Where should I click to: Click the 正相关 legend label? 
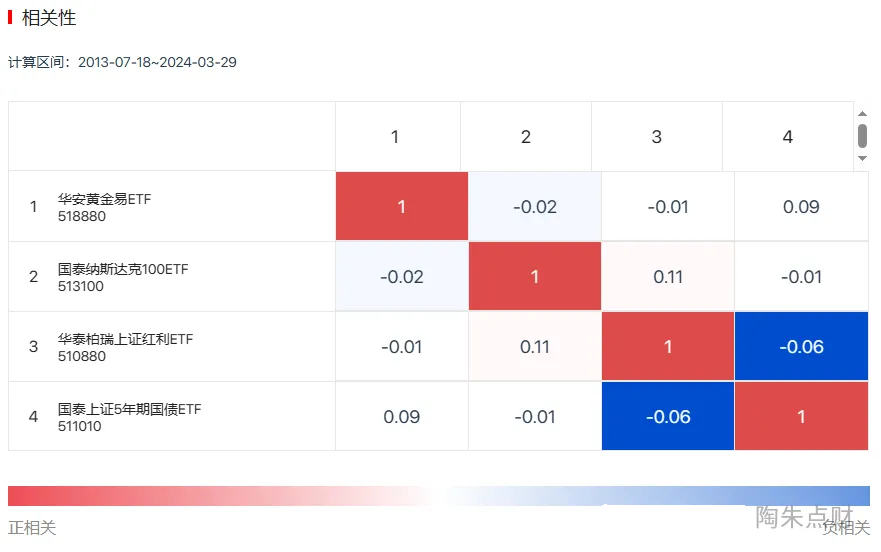click(x=32, y=528)
